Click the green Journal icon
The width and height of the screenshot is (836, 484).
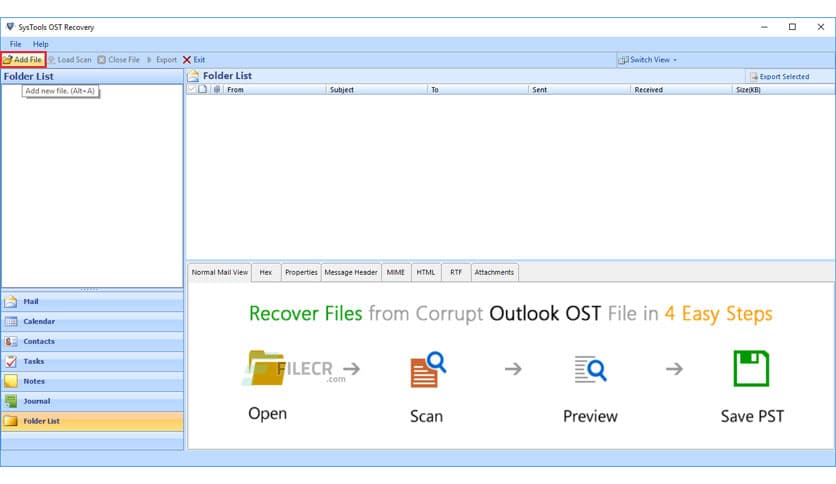[11, 401]
